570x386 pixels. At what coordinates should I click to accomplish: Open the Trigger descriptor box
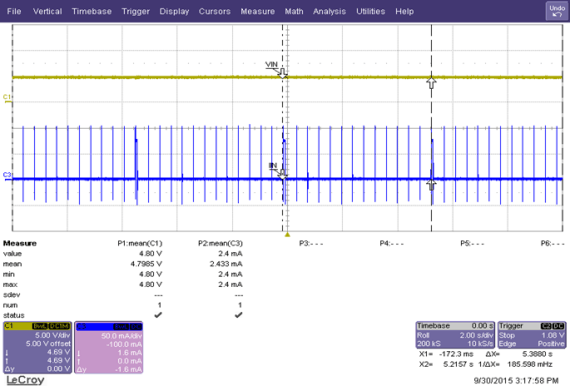click(532, 334)
